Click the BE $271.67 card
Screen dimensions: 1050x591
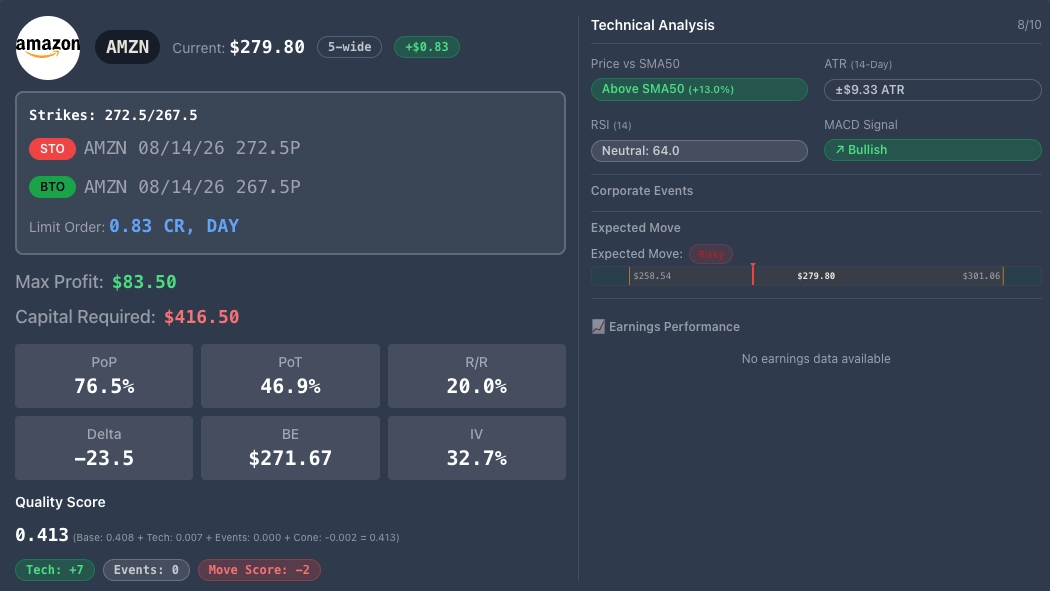click(x=290, y=448)
